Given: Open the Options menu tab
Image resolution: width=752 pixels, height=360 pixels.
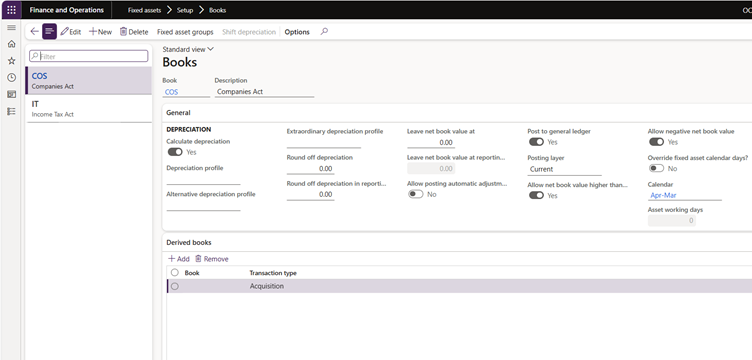Looking at the screenshot, I should [297, 32].
